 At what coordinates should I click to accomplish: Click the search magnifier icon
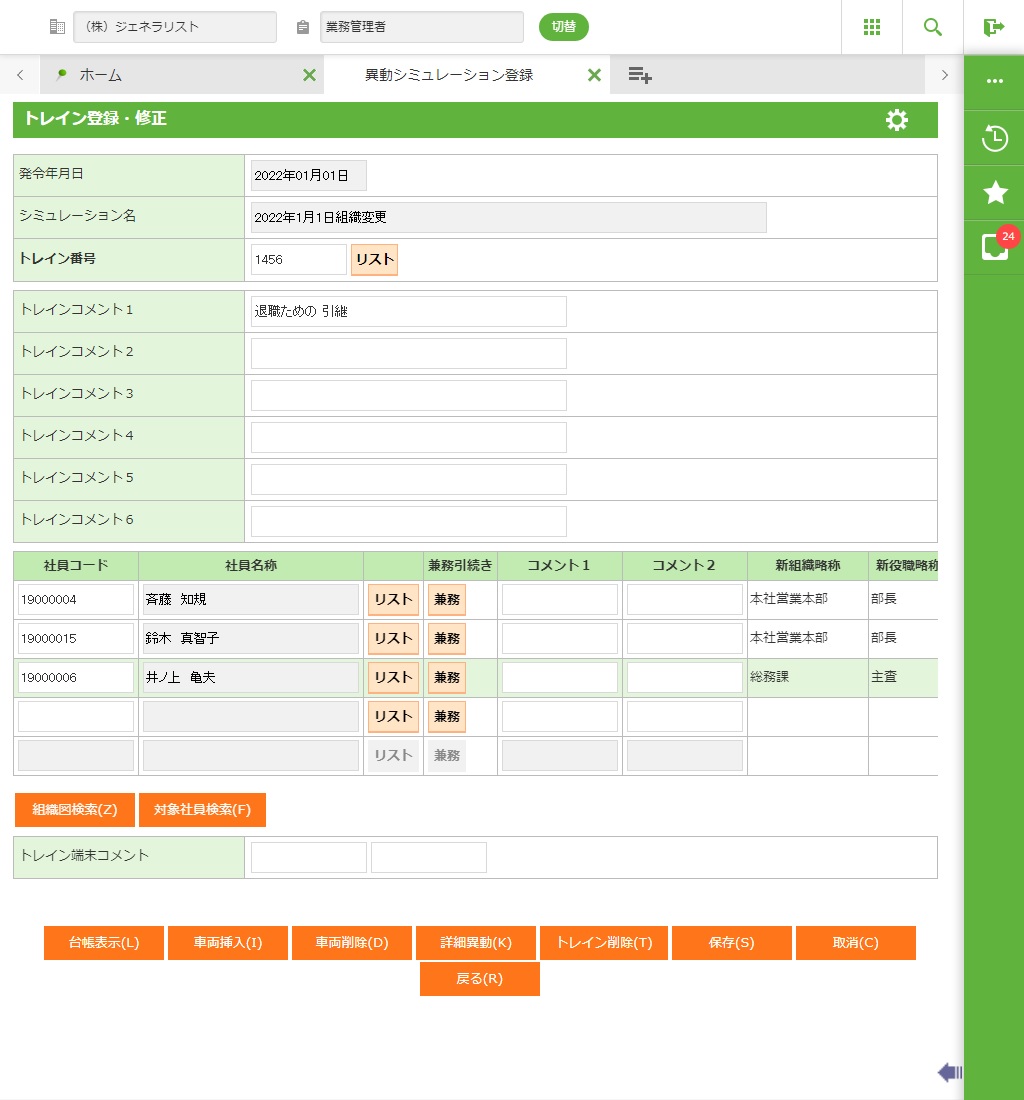[932, 27]
